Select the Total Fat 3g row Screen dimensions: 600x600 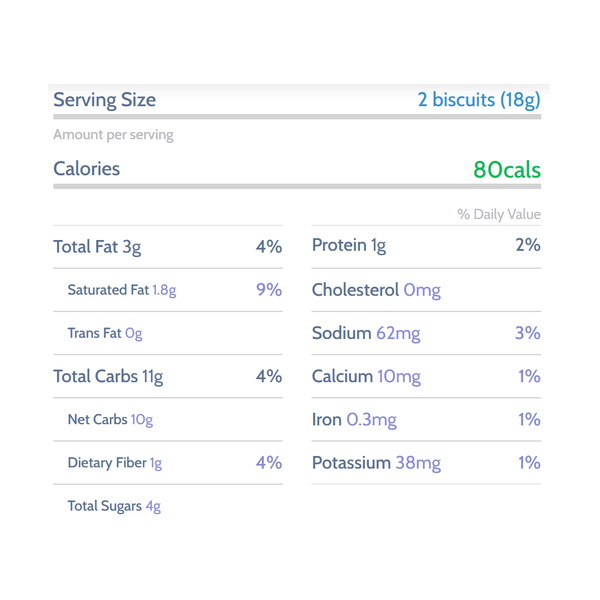[97, 247]
